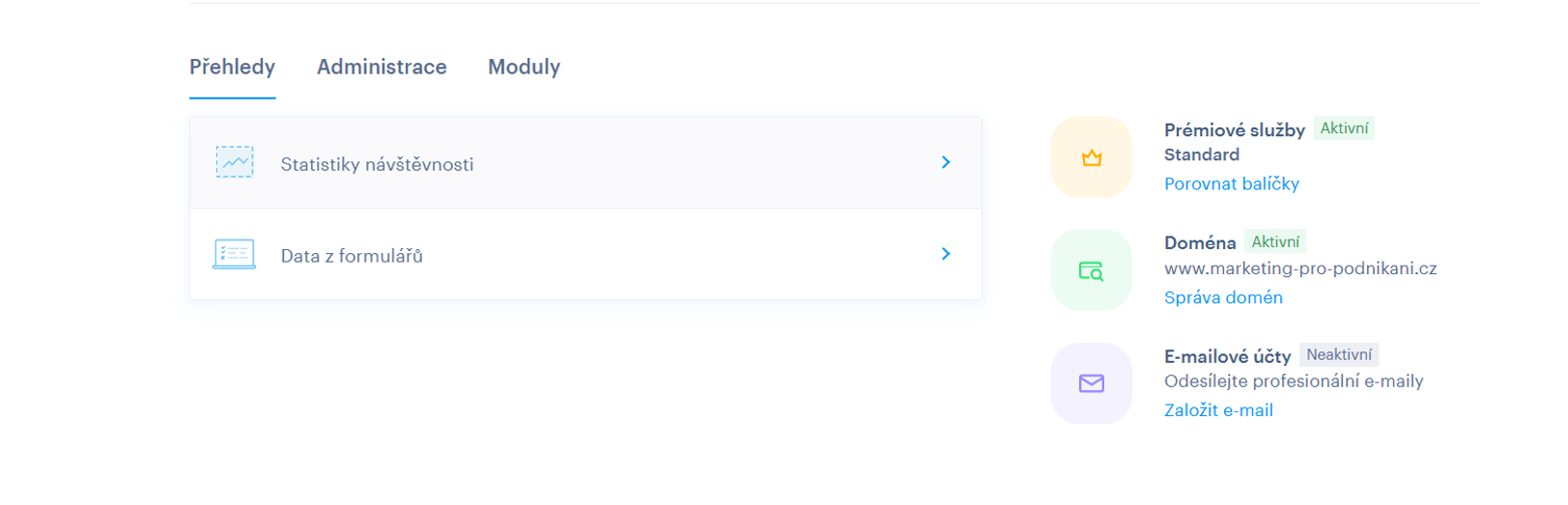The image size is (1568, 505).
Task: Expand the Data z formulářů chevron arrow
Action: pos(946,254)
